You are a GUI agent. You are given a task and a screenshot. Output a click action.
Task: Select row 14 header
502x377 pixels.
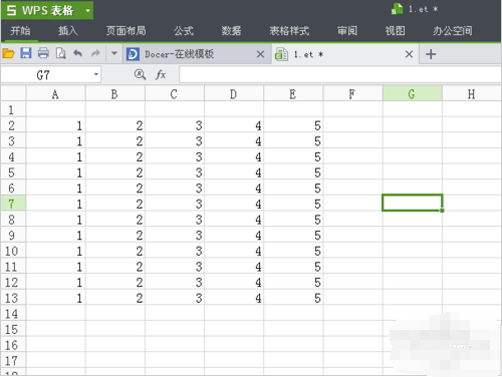pyautogui.click(x=13, y=313)
